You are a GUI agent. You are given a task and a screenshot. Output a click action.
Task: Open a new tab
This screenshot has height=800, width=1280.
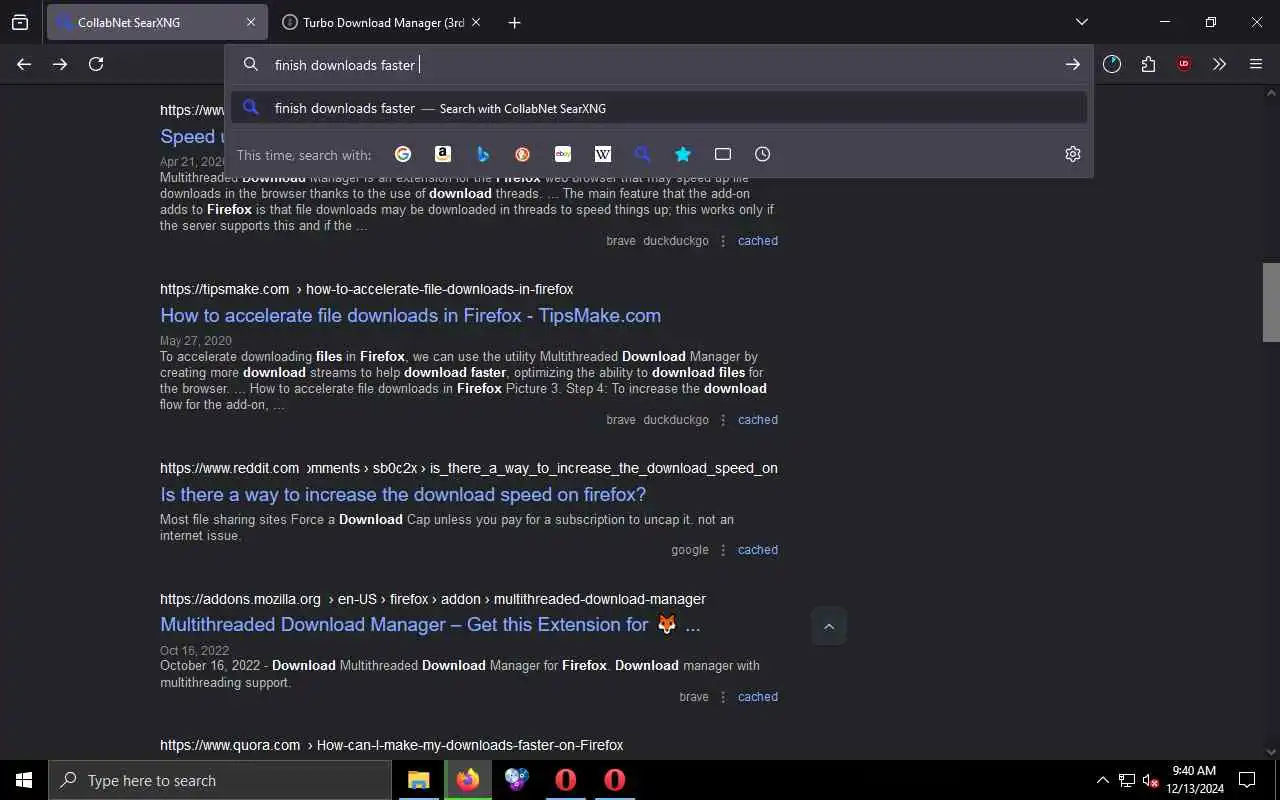[514, 22]
